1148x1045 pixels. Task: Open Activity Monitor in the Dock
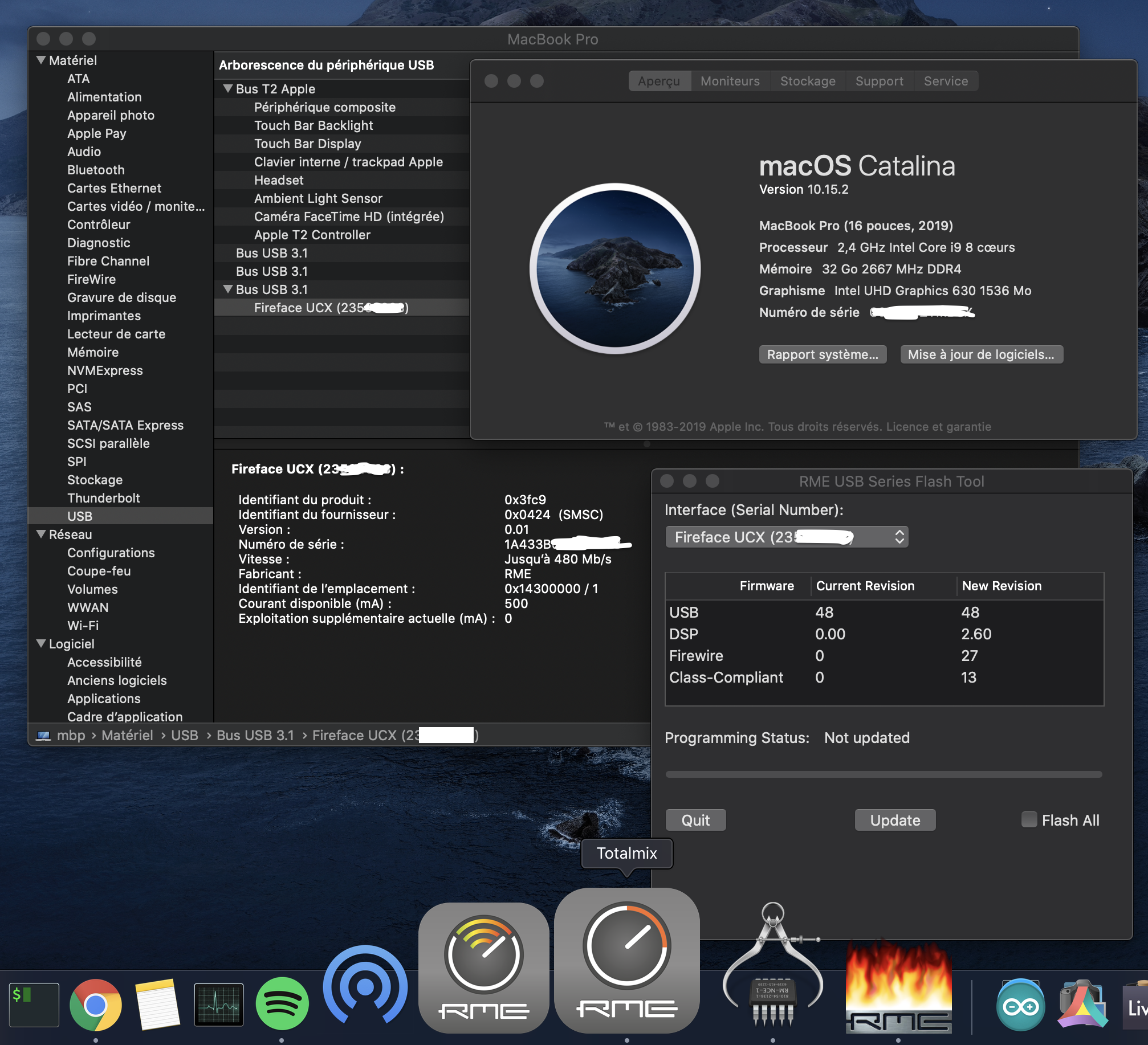[x=219, y=1005]
